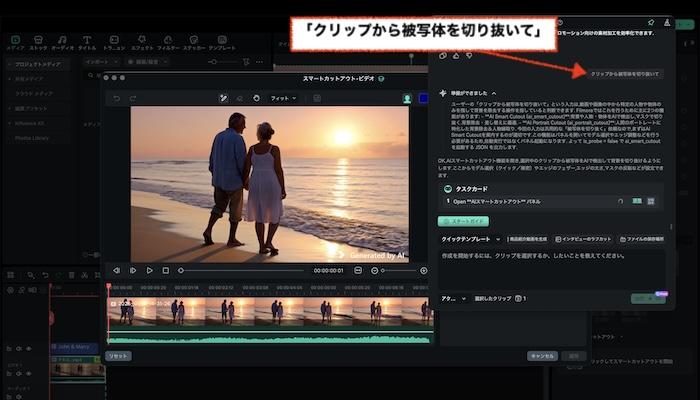Click the cut scissors icon in main timeline toolbar
This screenshot has width=700, height=400.
click(84, 275)
